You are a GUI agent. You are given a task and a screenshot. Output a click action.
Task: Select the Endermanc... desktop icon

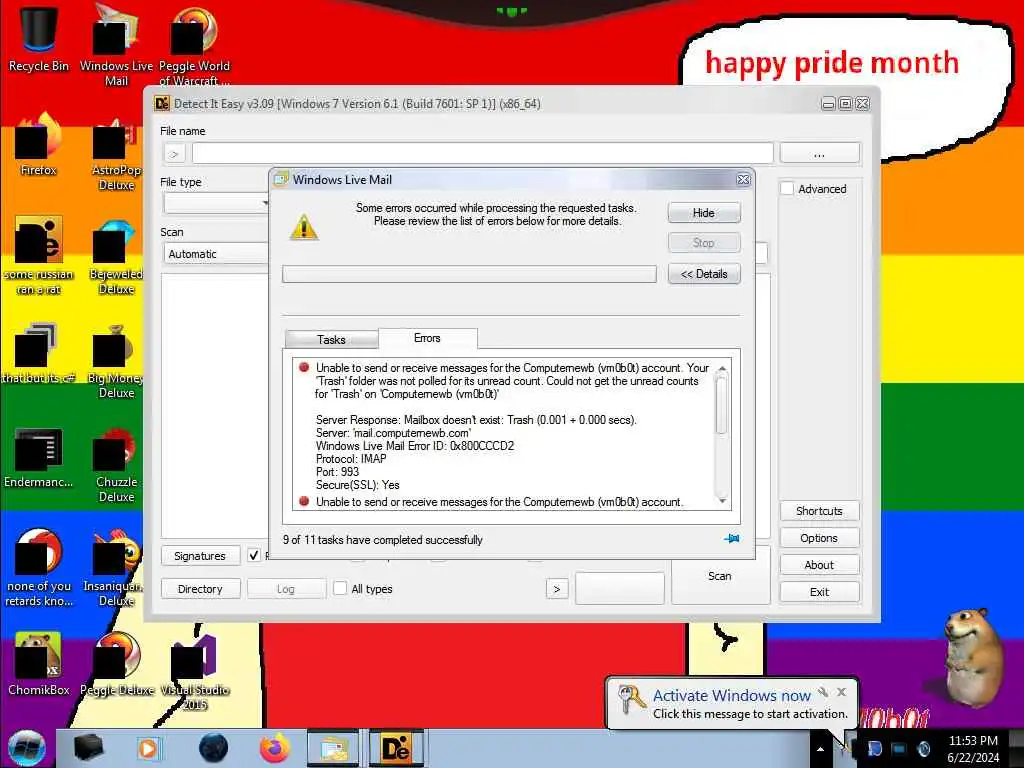point(39,457)
